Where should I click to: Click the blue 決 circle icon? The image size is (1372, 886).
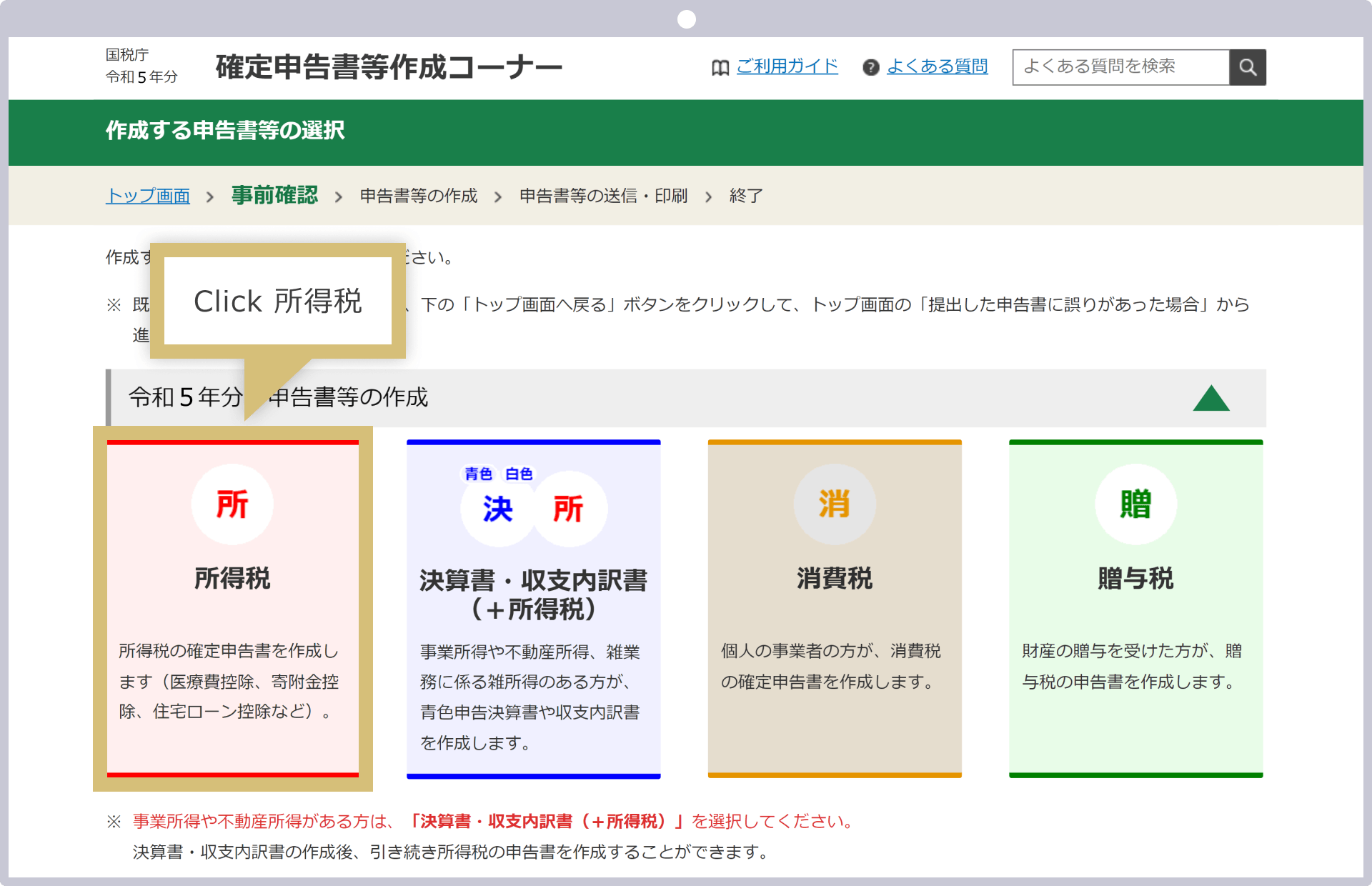pyautogui.click(x=497, y=509)
